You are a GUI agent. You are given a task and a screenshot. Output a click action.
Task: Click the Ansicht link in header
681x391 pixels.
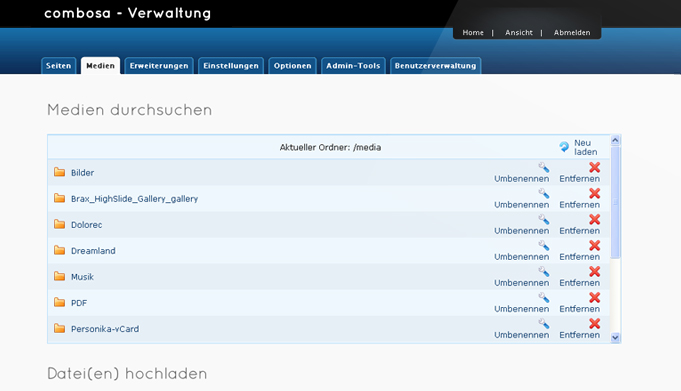(519, 33)
